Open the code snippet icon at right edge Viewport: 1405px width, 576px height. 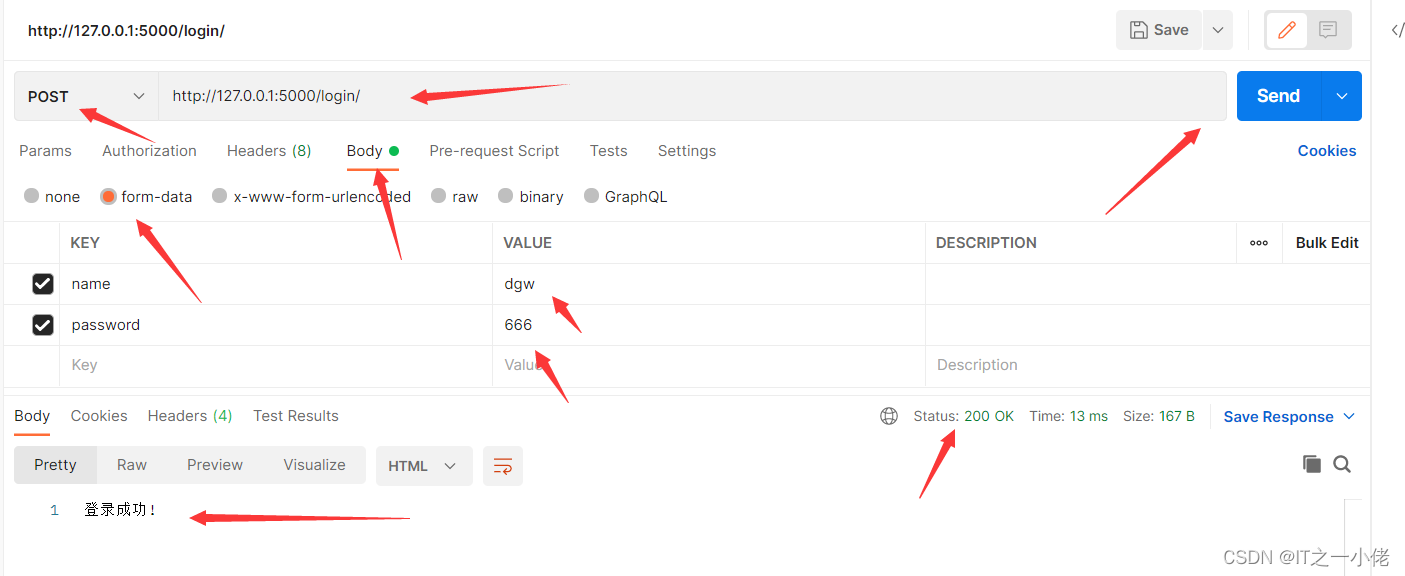click(x=1397, y=30)
